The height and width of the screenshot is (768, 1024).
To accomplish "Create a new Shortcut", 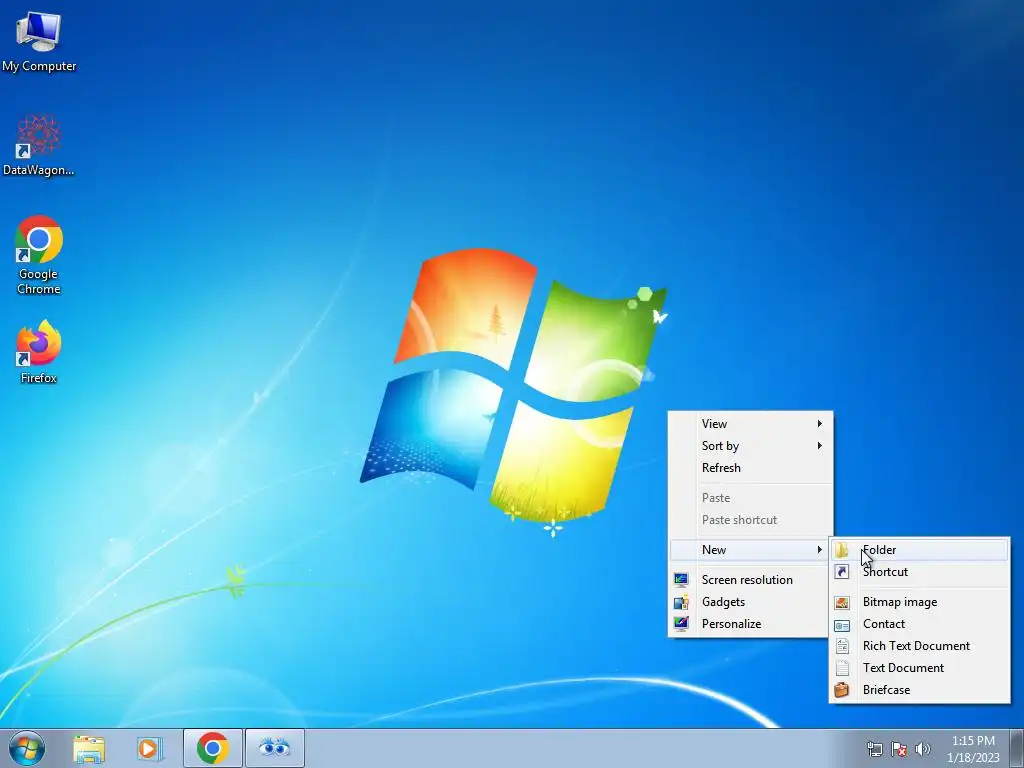I will coord(920,572).
